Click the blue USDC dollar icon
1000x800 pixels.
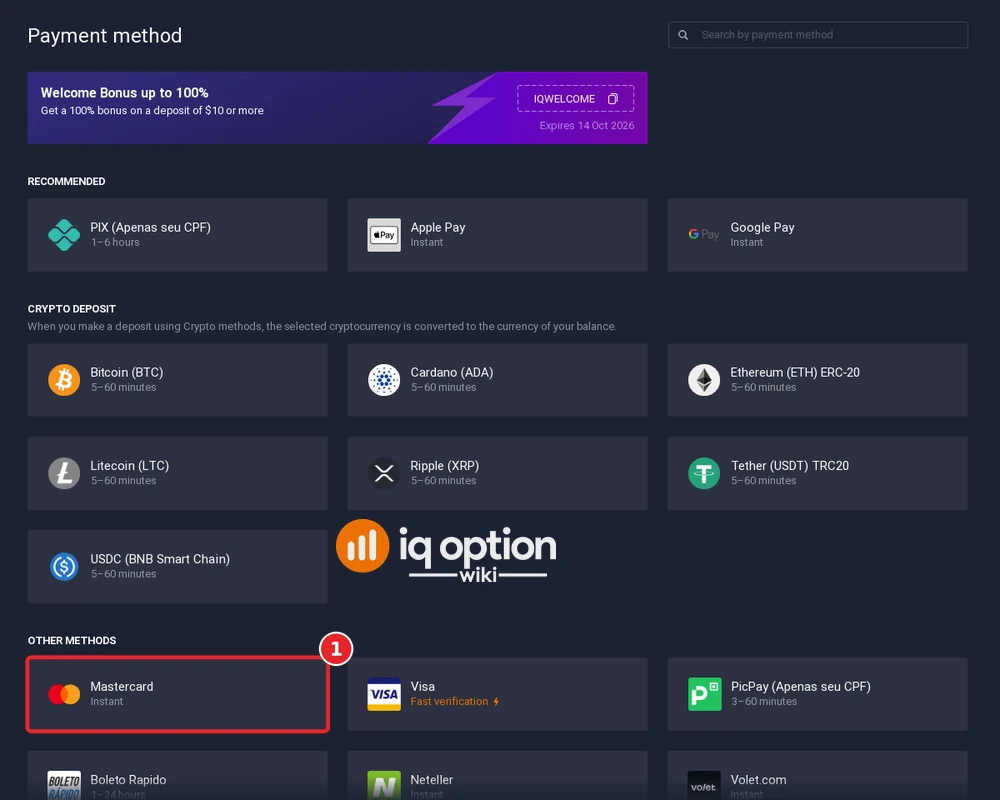(64, 567)
